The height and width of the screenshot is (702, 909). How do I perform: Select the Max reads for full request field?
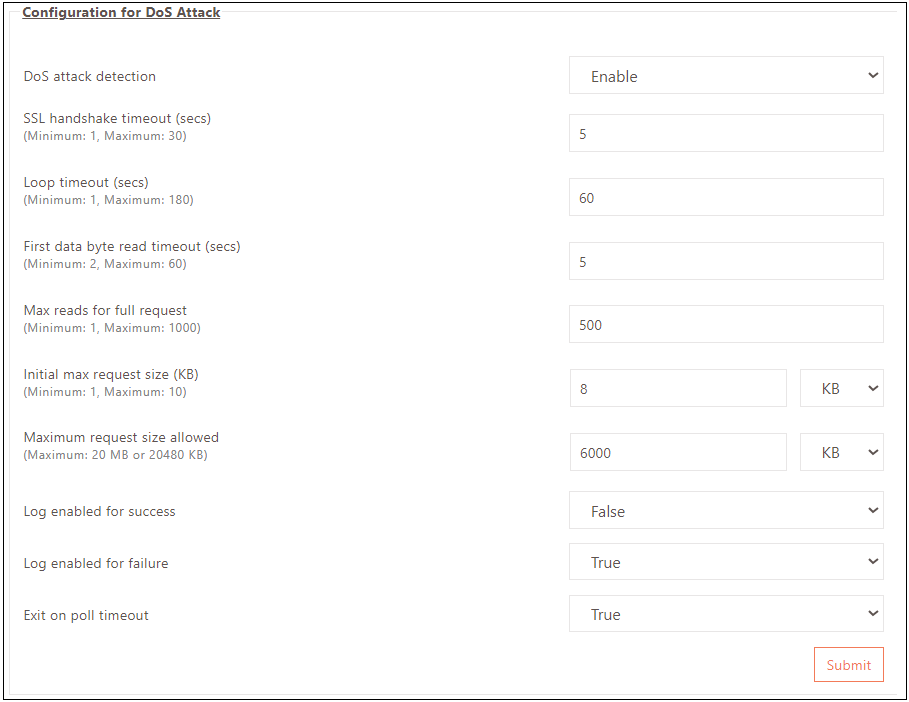pyautogui.click(x=726, y=325)
